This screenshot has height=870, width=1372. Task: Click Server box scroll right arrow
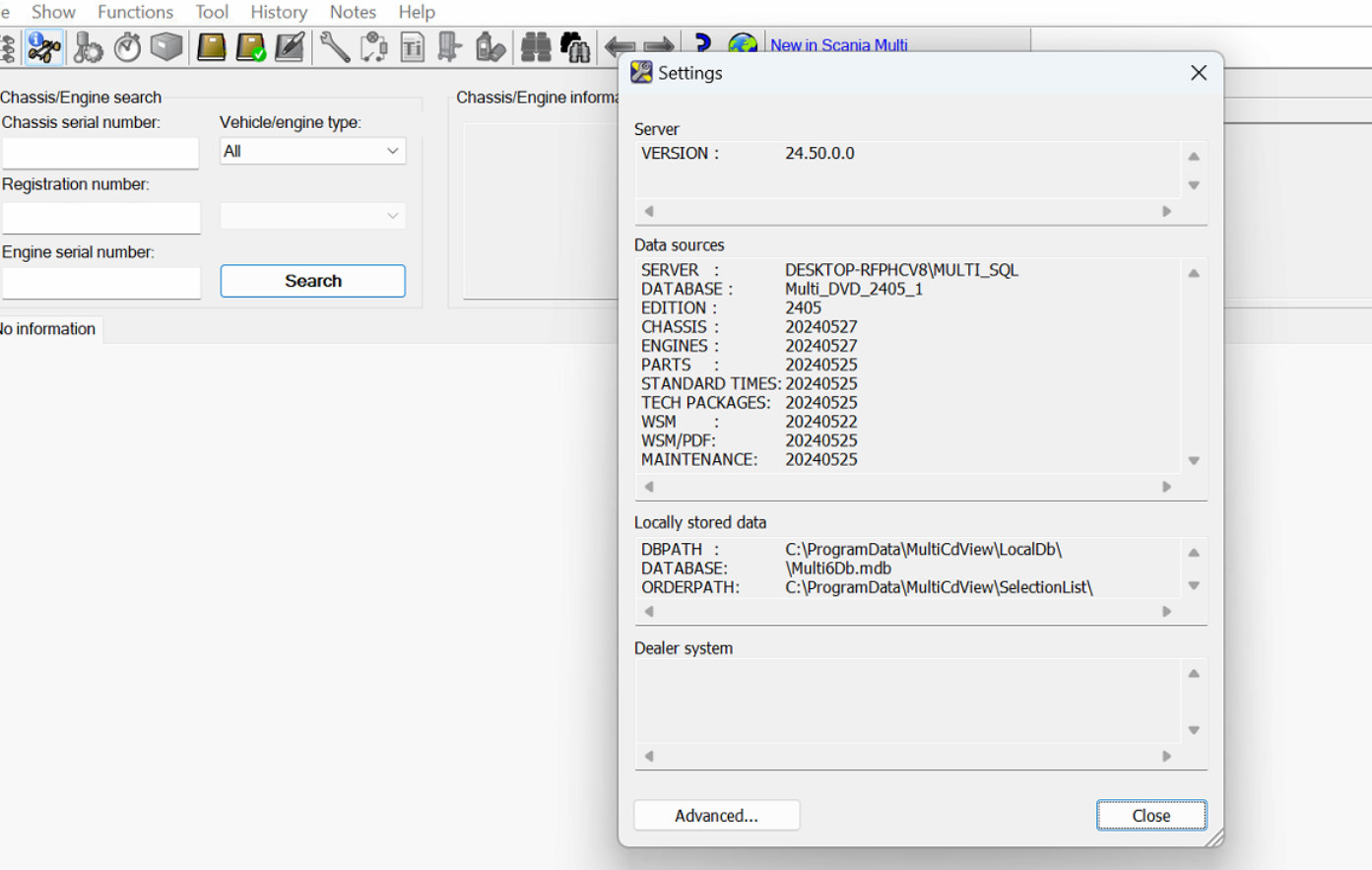pos(1167,211)
